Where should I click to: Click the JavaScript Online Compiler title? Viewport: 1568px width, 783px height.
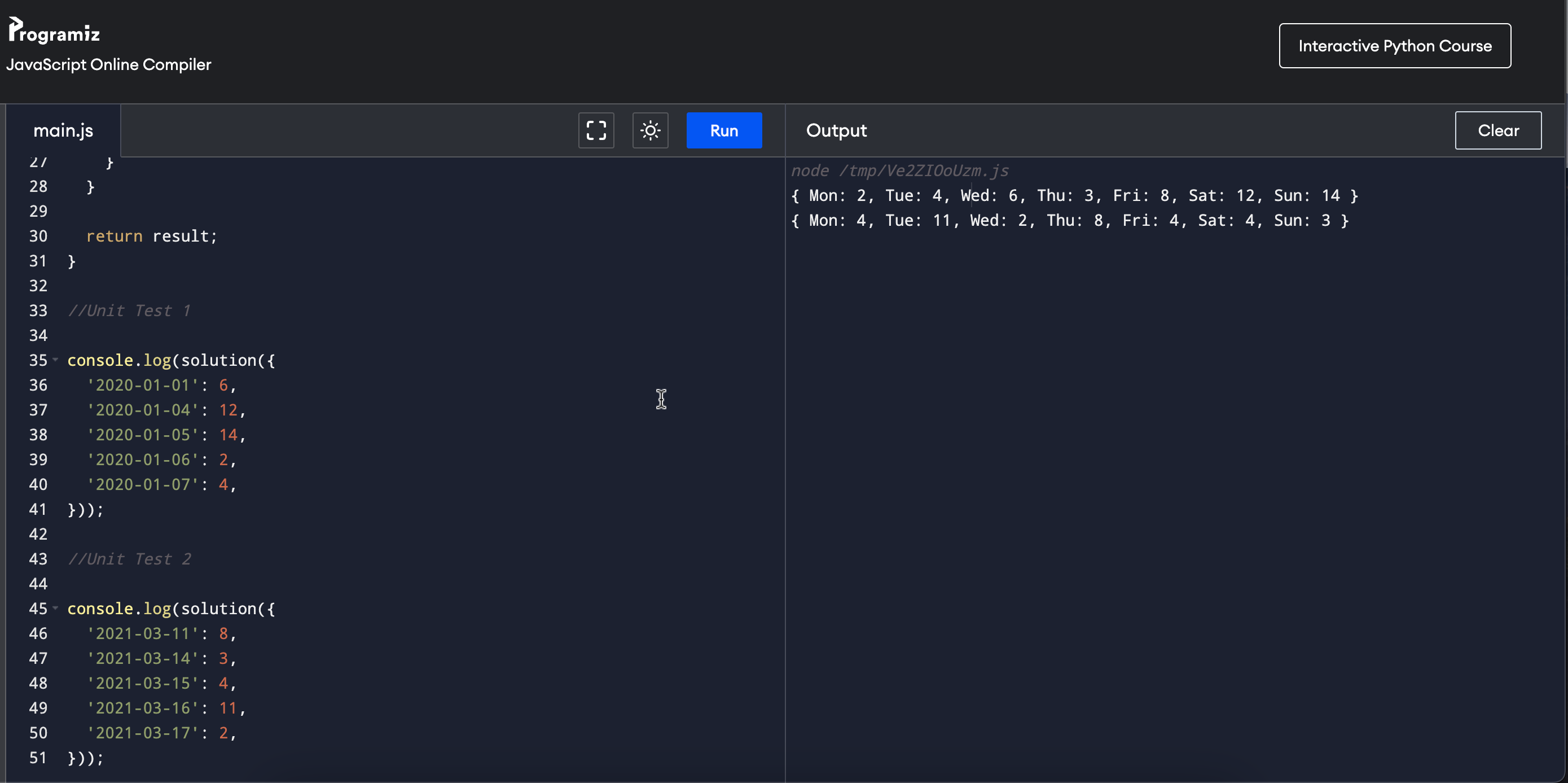108,64
